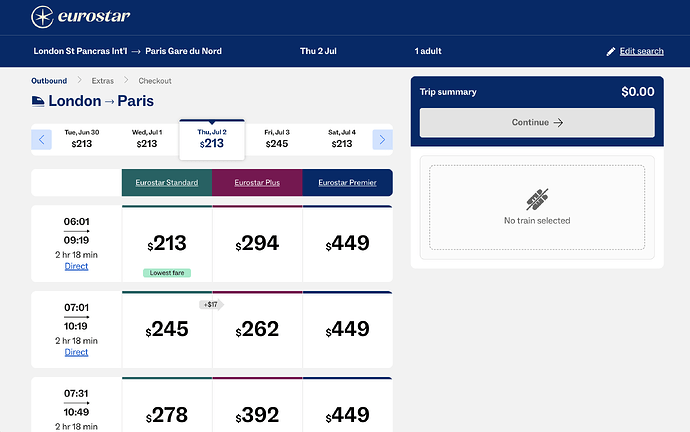Click the 10:19 arrival time
The image size is (690, 432).
(76, 326)
